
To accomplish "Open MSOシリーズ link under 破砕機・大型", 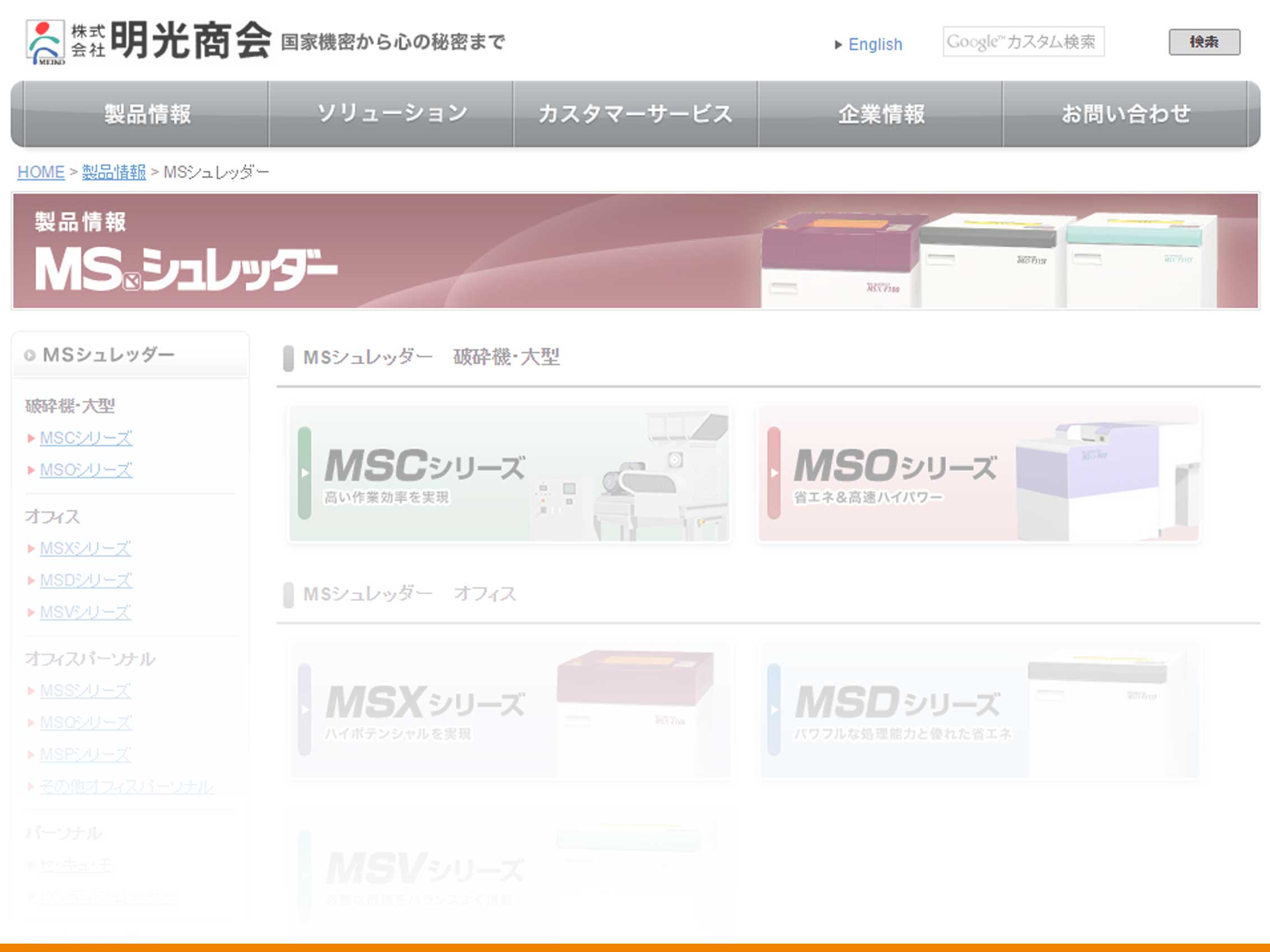I will coord(86,470).
